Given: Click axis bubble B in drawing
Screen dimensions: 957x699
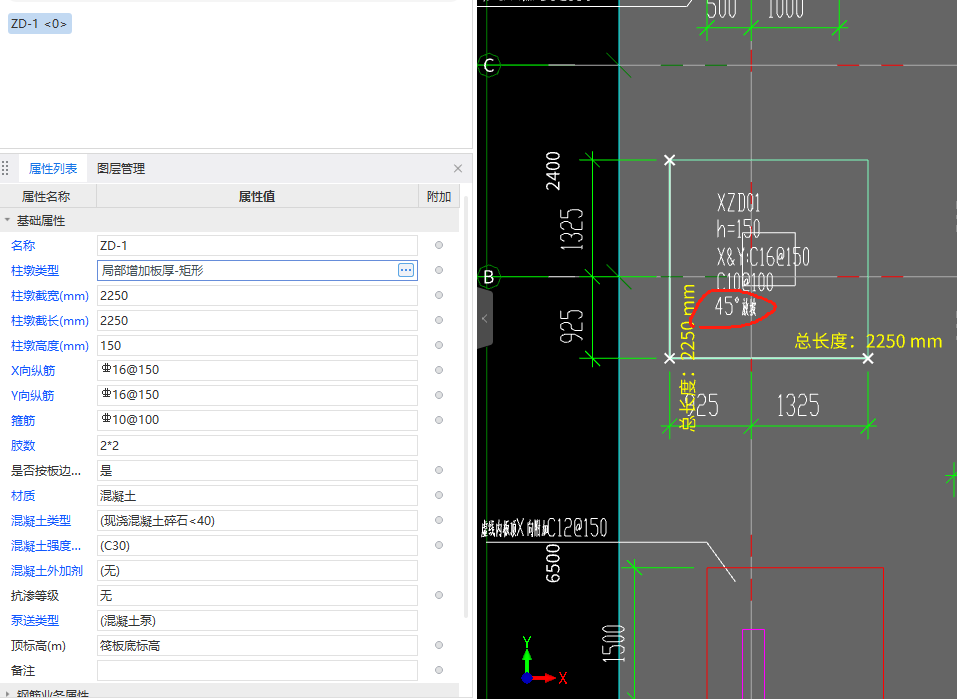Looking at the screenshot, I should click(489, 277).
